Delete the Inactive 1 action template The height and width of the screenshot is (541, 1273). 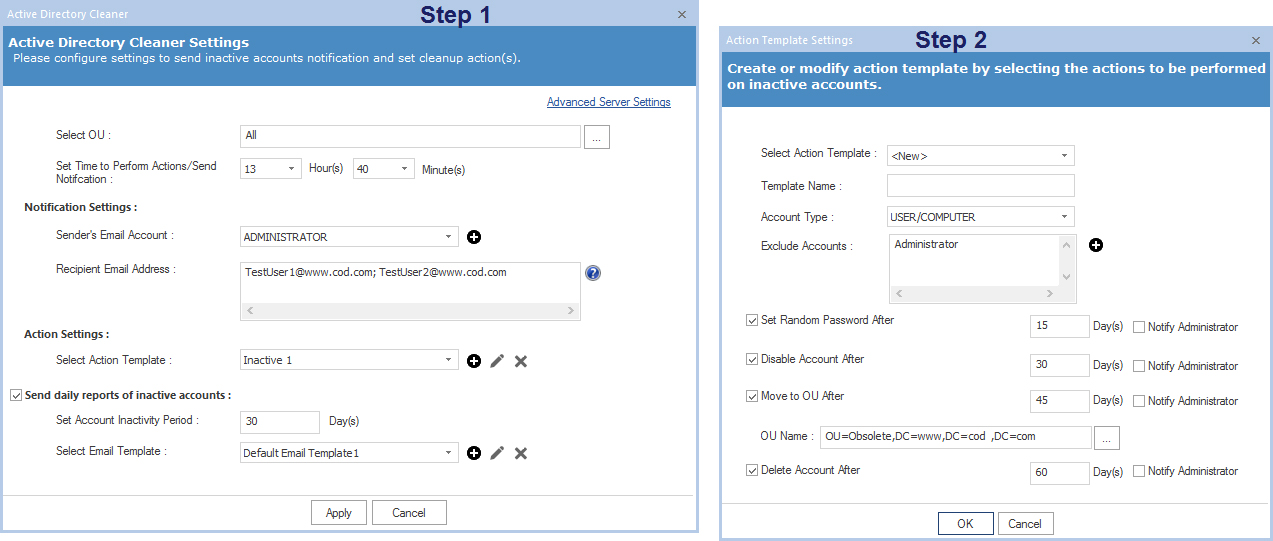[x=521, y=360]
